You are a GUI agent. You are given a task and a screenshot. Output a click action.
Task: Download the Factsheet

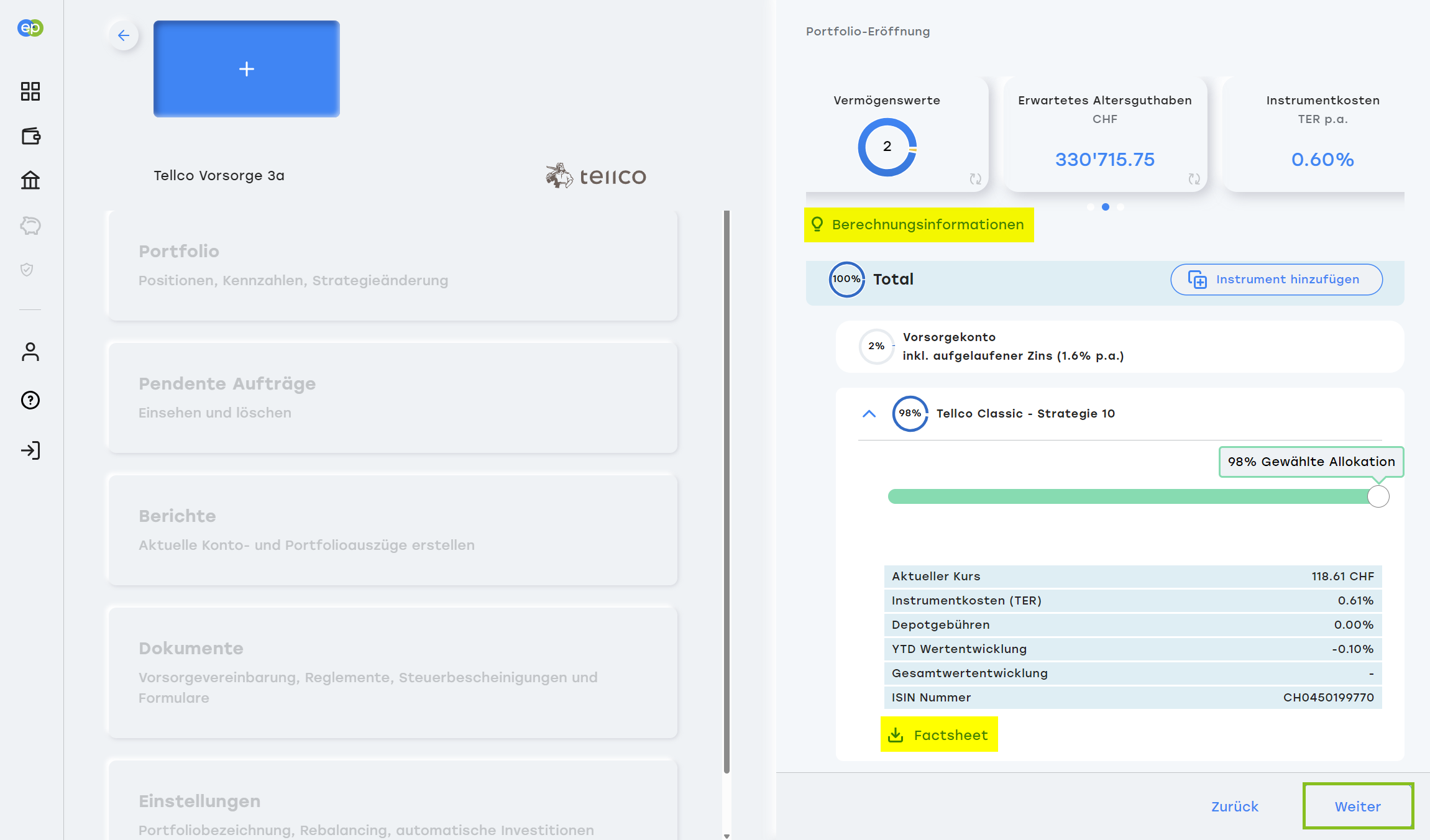click(x=939, y=734)
